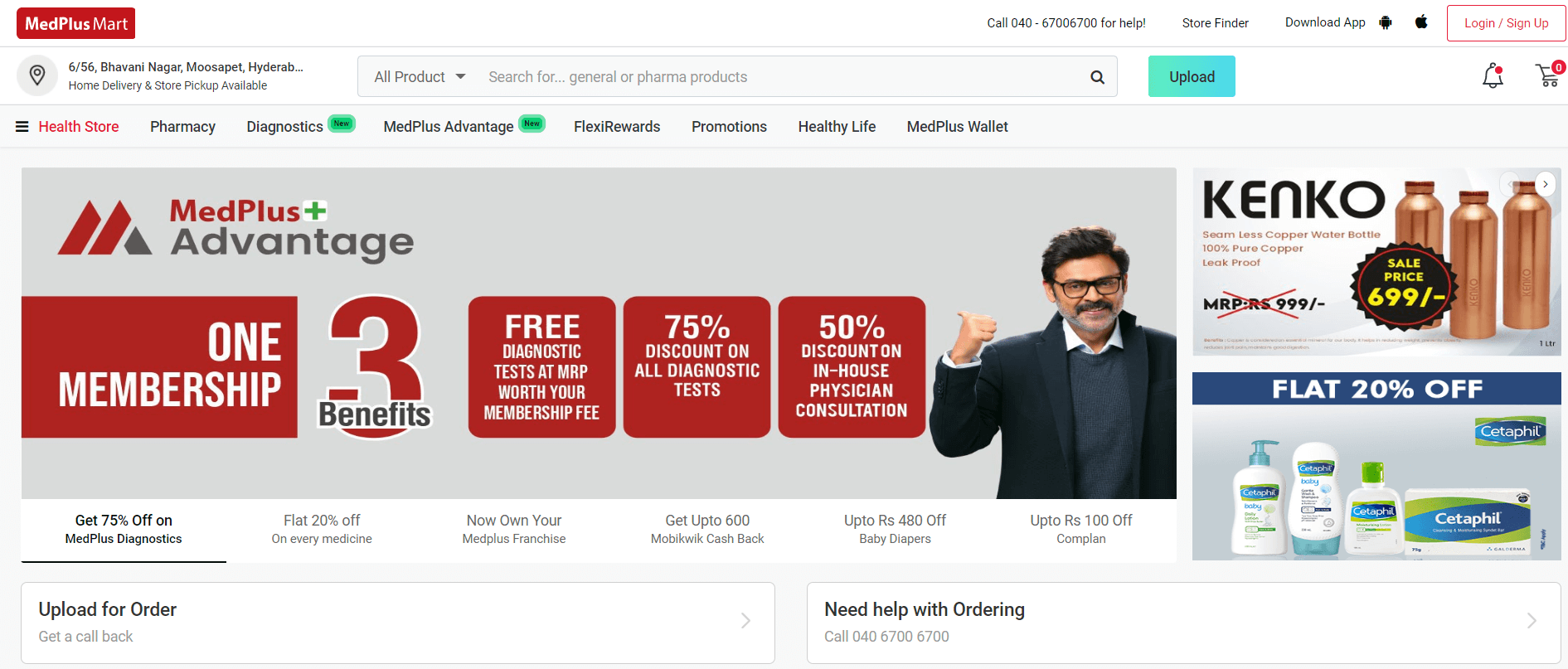Select the Get 75% Off on MedPlus Diagnostics tab
Screen dimensions: 1568x669
pyautogui.click(x=124, y=529)
